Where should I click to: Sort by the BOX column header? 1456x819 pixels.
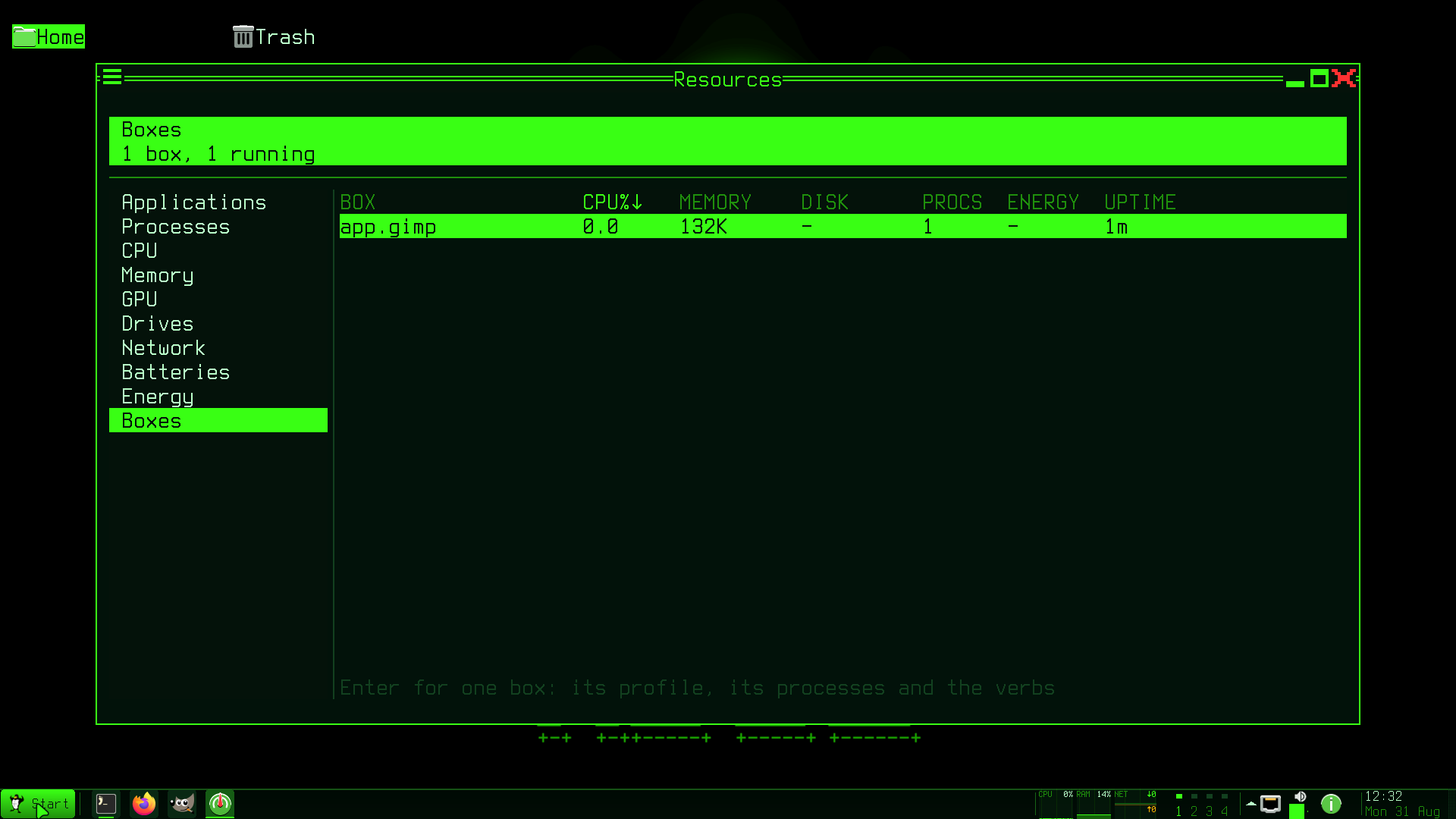[358, 202]
